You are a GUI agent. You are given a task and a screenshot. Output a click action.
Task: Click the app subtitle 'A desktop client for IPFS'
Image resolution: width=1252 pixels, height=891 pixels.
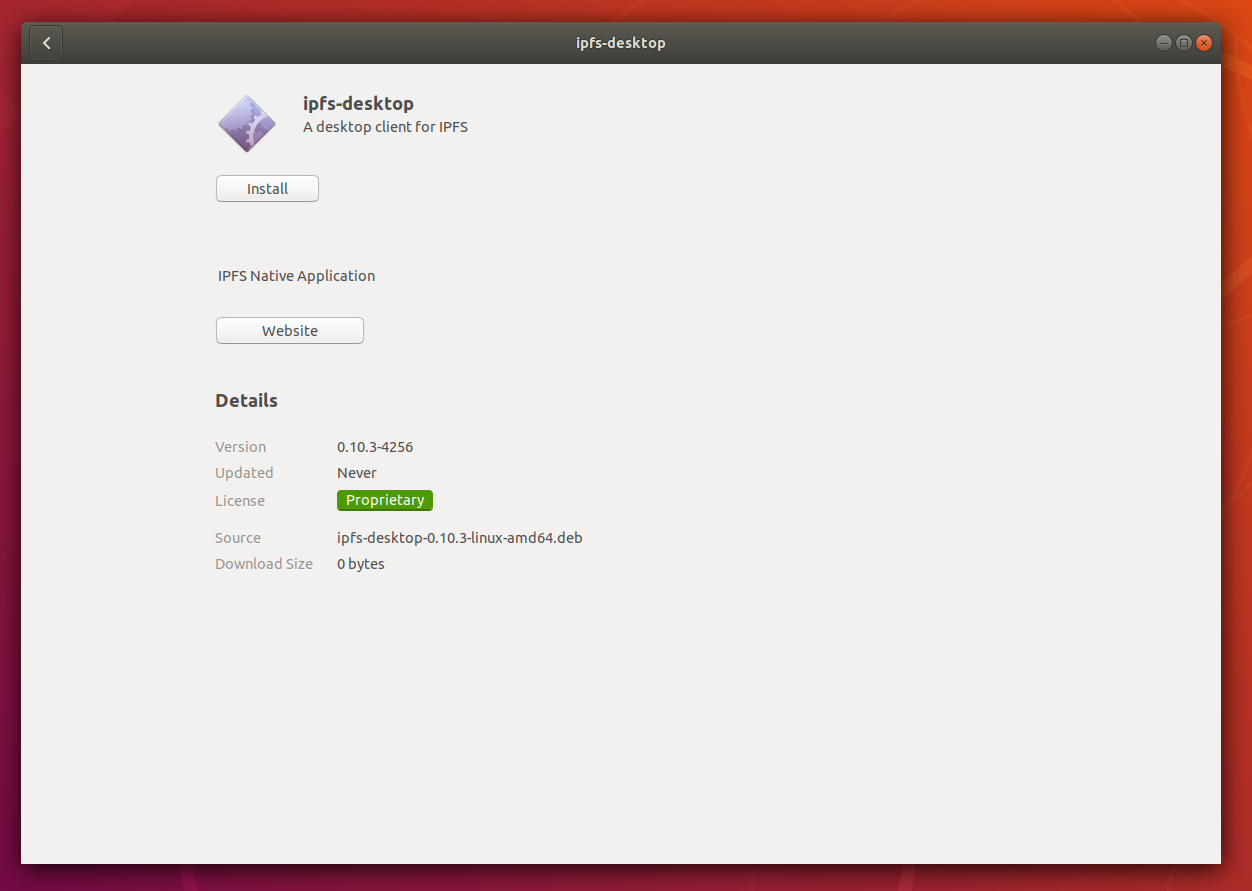pyautogui.click(x=385, y=127)
